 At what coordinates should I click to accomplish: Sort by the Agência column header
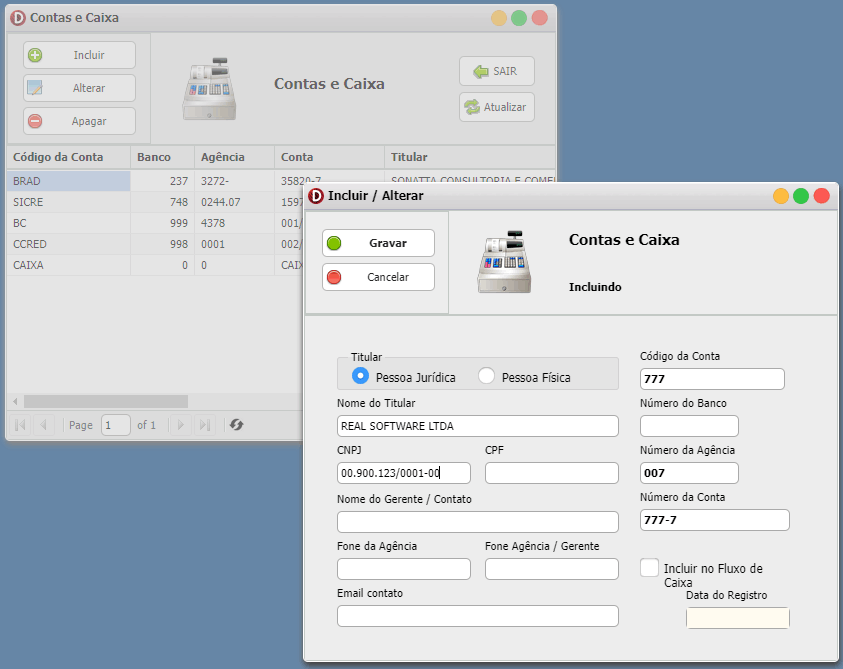(234, 157)
